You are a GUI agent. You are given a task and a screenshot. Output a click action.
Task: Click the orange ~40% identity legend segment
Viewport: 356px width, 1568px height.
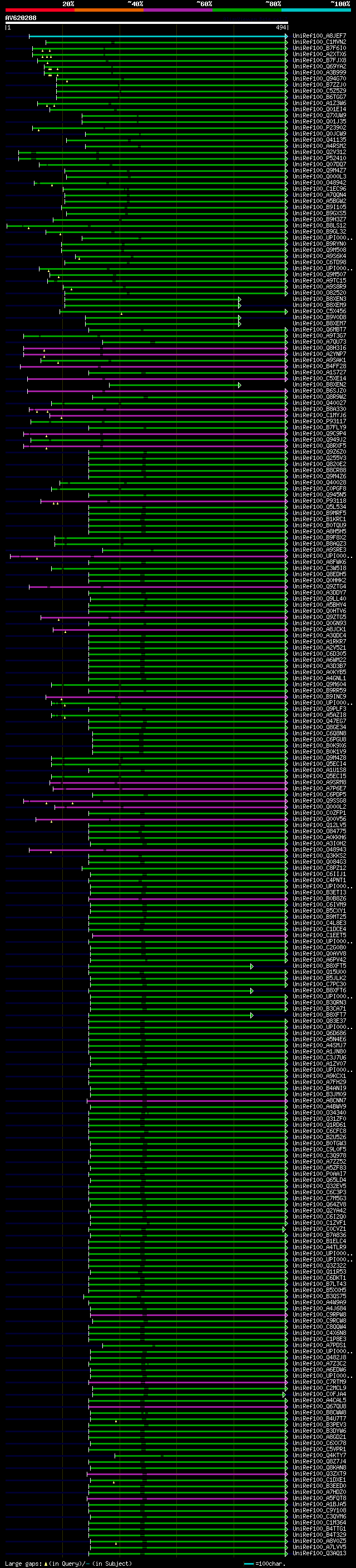[x=109, y=11]
